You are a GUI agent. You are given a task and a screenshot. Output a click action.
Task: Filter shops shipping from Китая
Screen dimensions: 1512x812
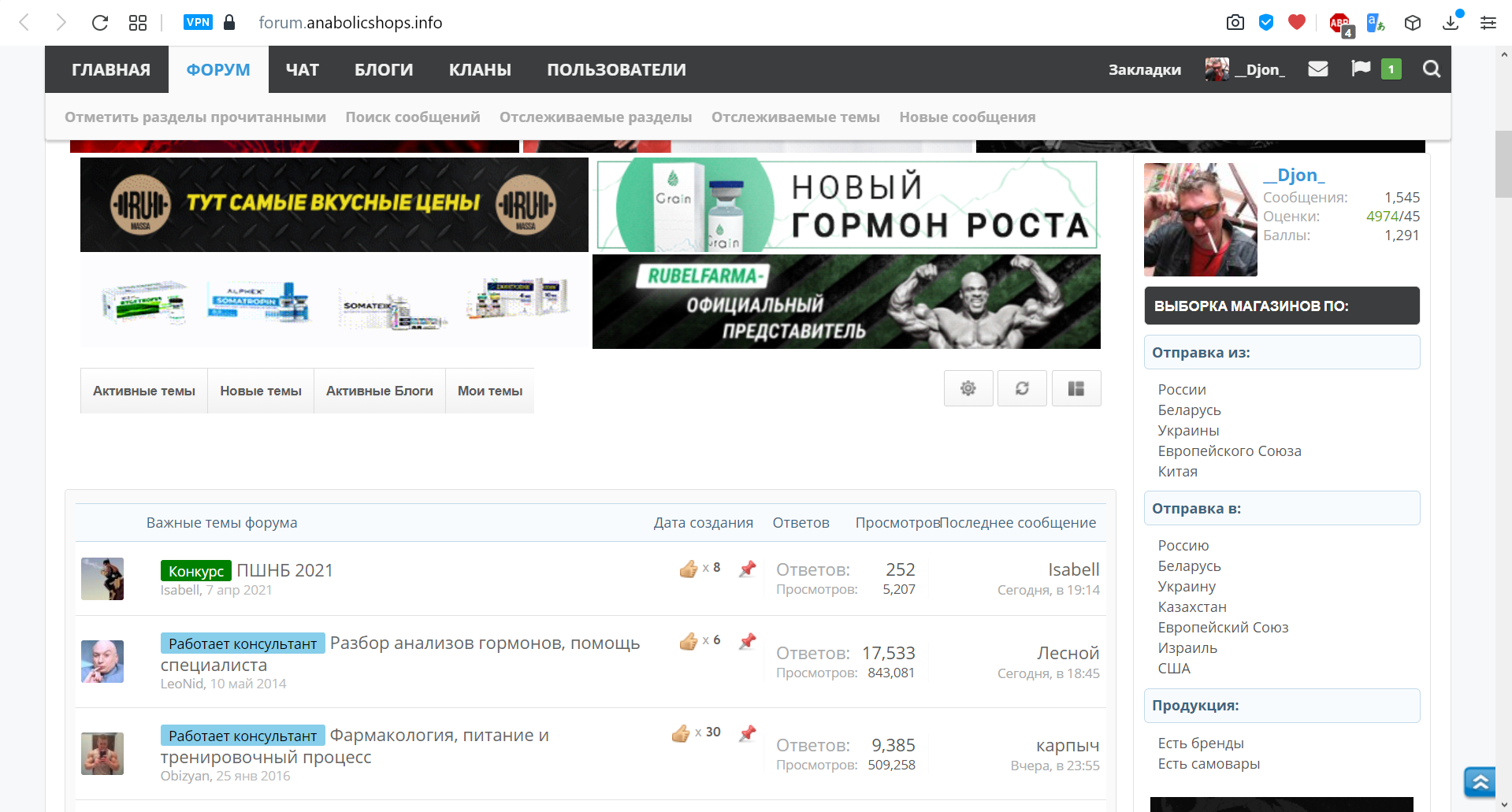[1177, 472]
